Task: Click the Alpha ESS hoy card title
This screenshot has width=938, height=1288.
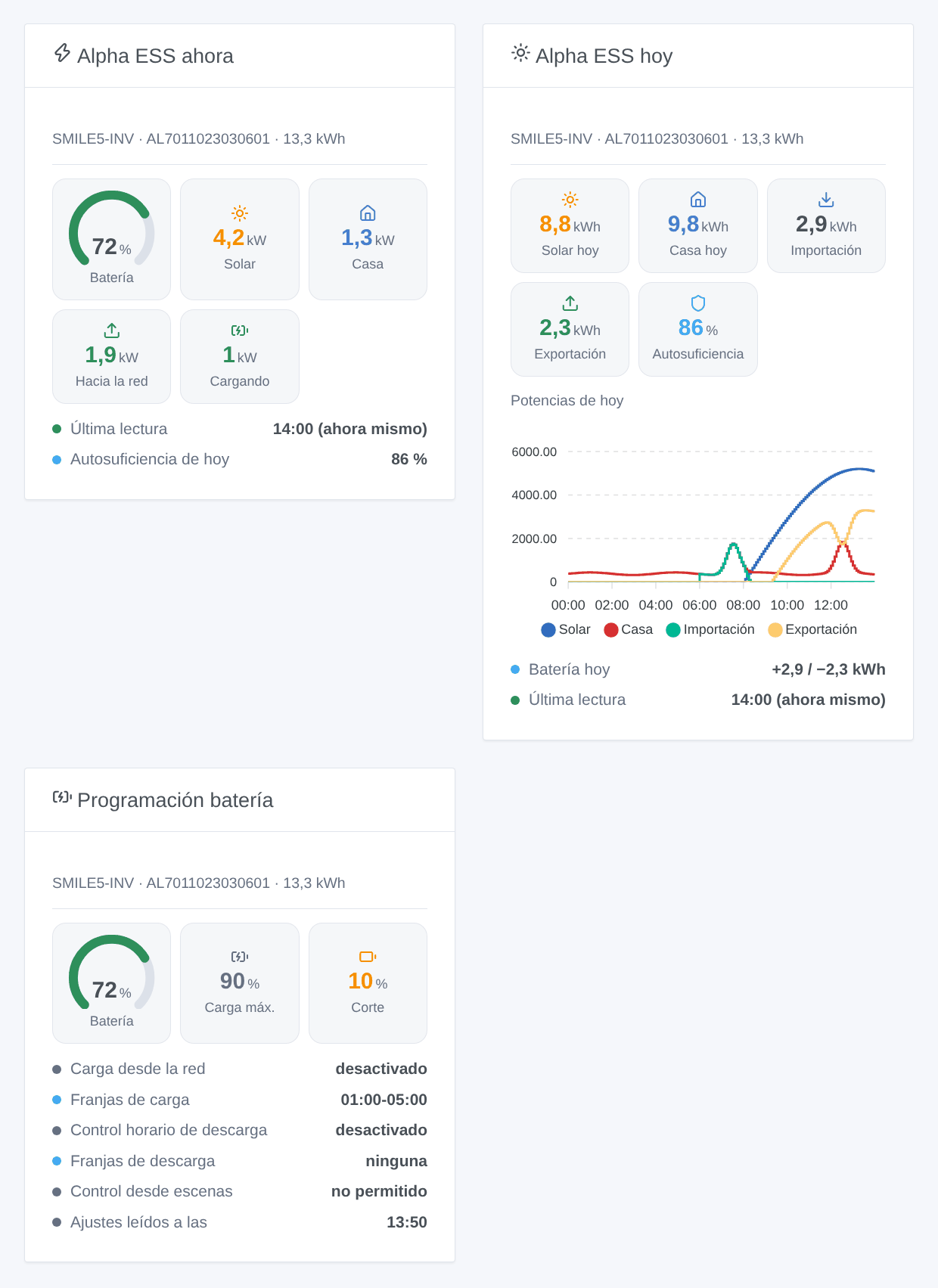Action: click(x=604, y=56)
